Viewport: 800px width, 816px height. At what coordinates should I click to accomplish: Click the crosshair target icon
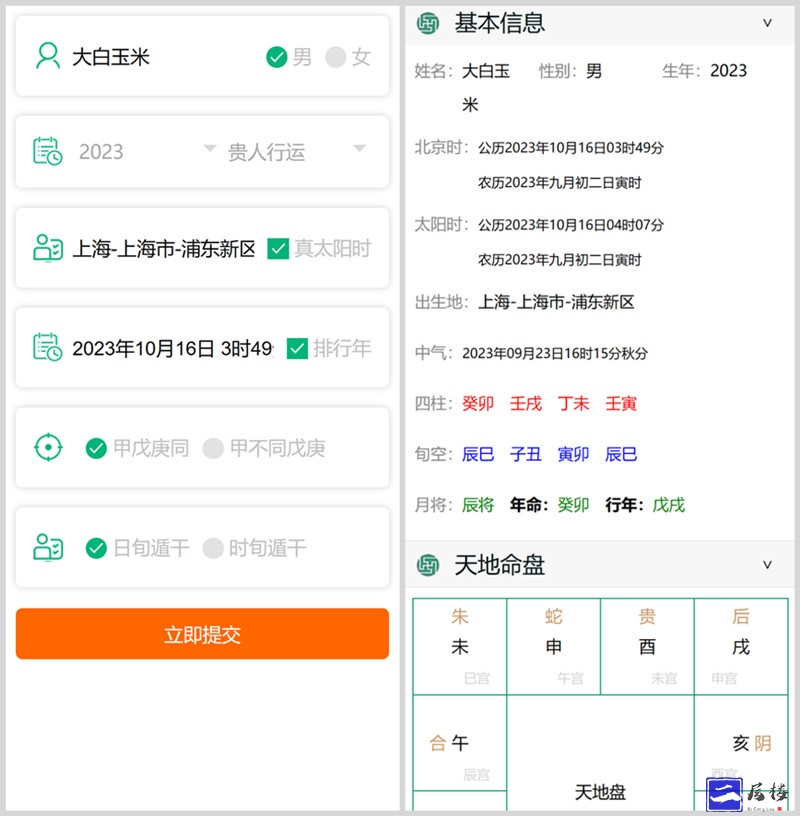click(48, 447)
